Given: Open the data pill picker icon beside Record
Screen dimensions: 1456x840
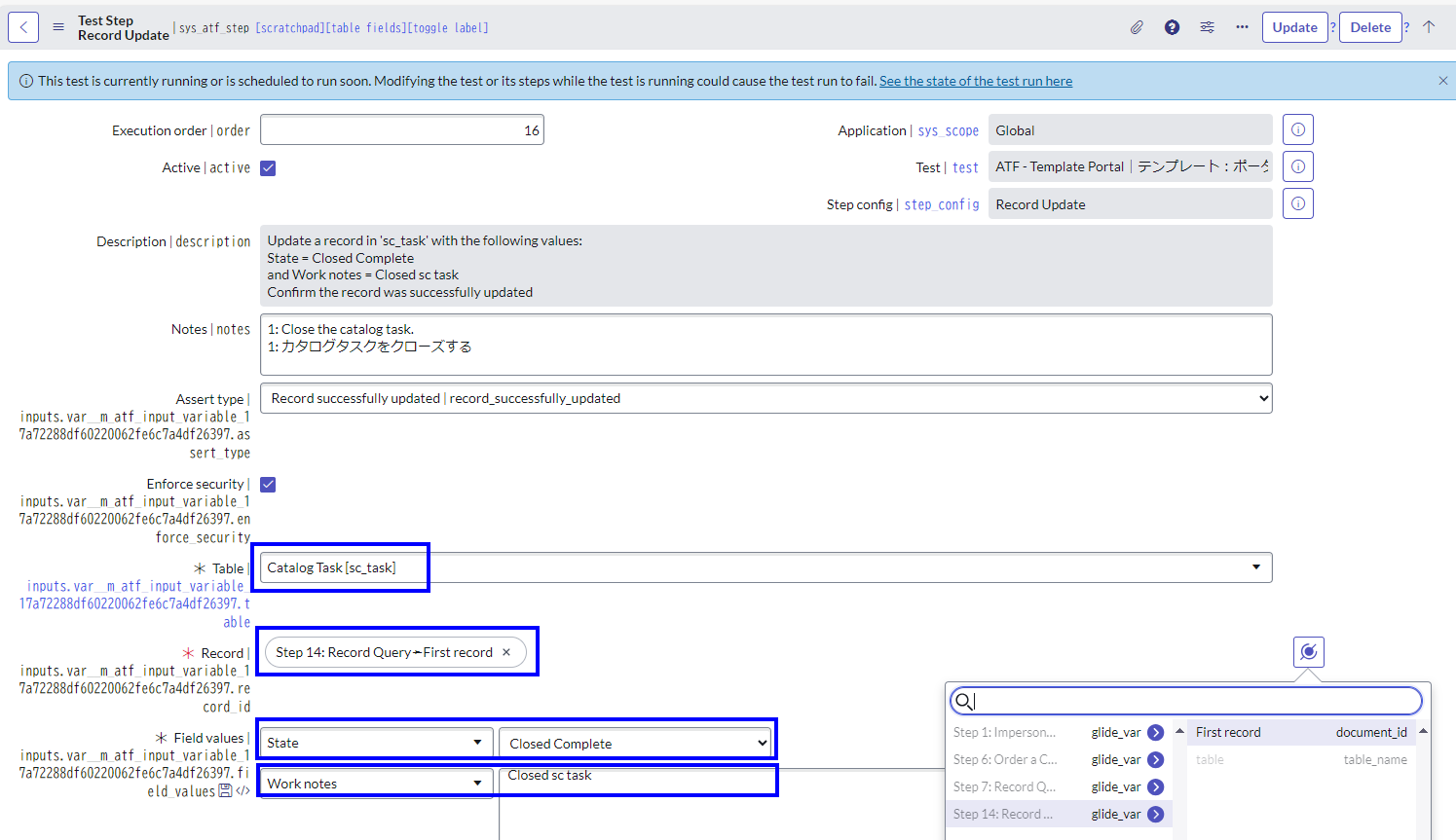Looking at the screenshot, I should [1308, 651].
